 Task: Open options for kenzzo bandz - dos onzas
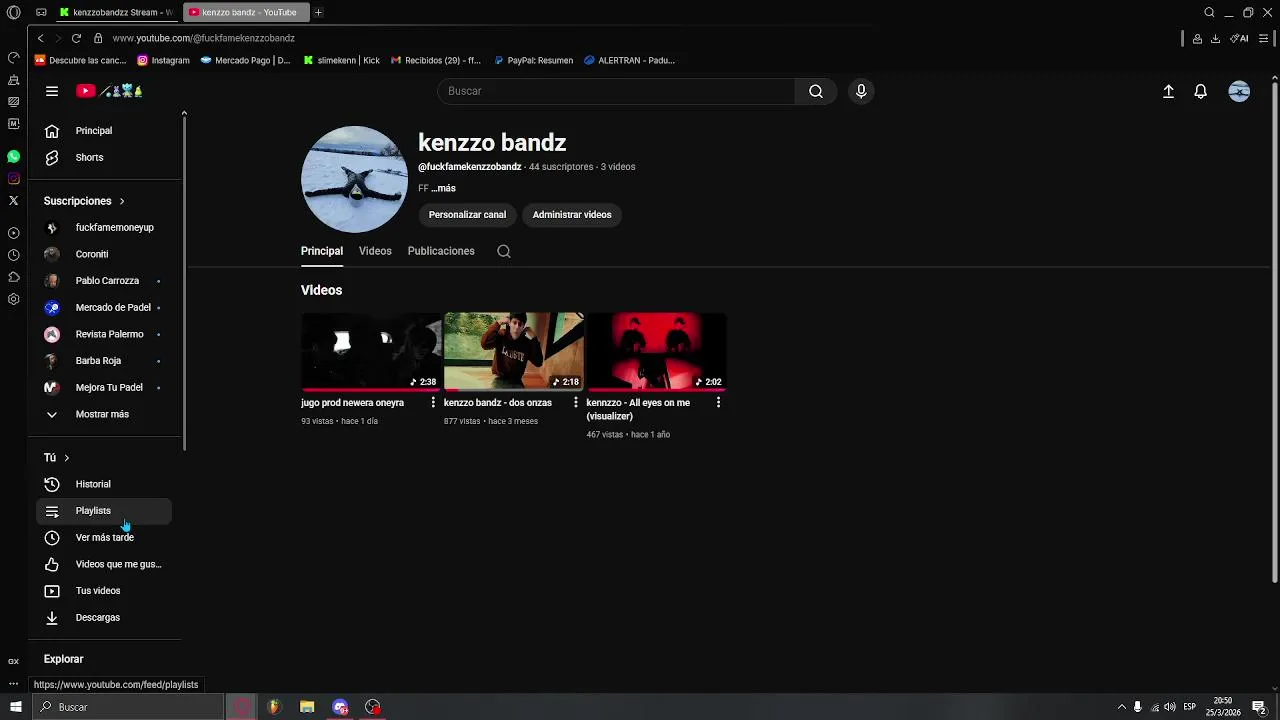tap(575, 402)
